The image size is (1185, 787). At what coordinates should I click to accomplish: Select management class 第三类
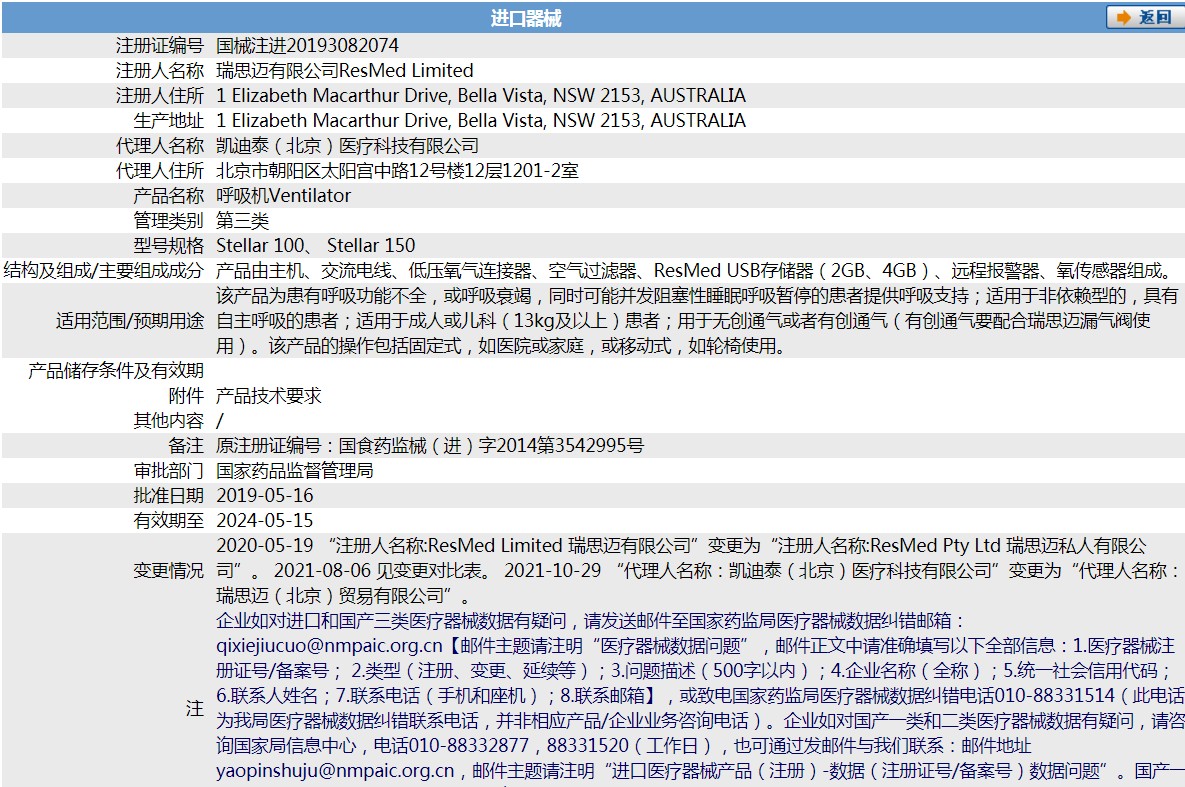243,220
